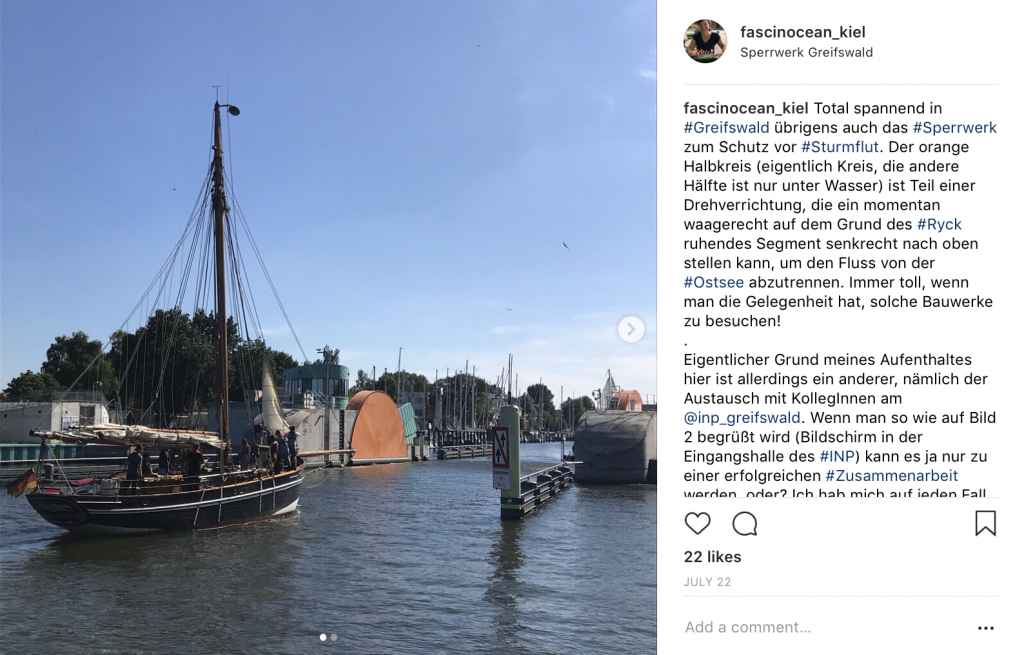The width and height of the screenshot is (1024, 655).
Task: Open comments via the speech bubble icon
Action: coord(744,524)
